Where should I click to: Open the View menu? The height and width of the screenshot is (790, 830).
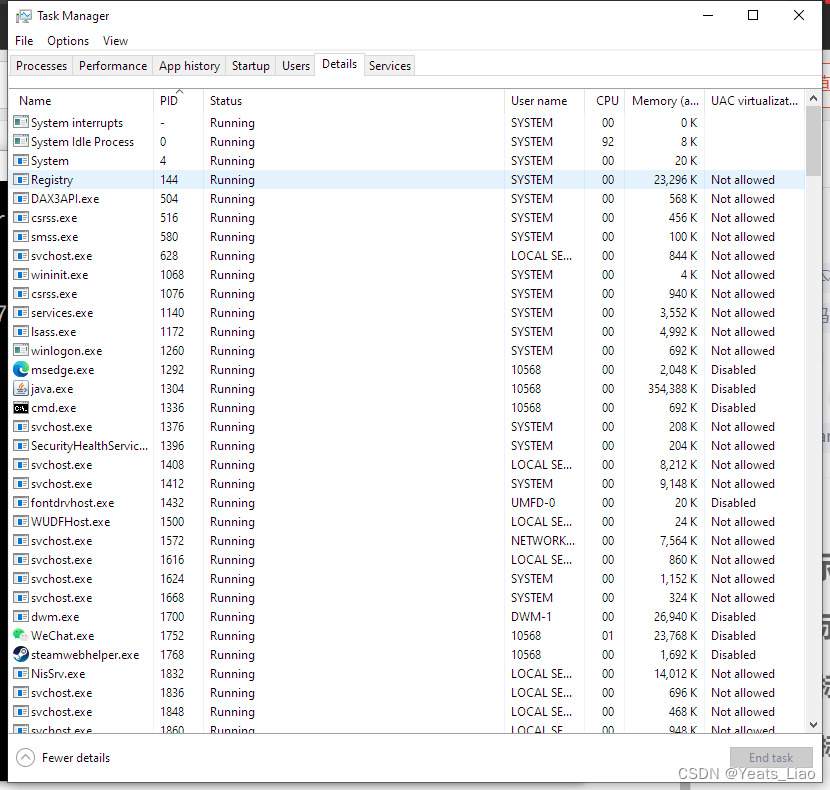click(115, 41)
